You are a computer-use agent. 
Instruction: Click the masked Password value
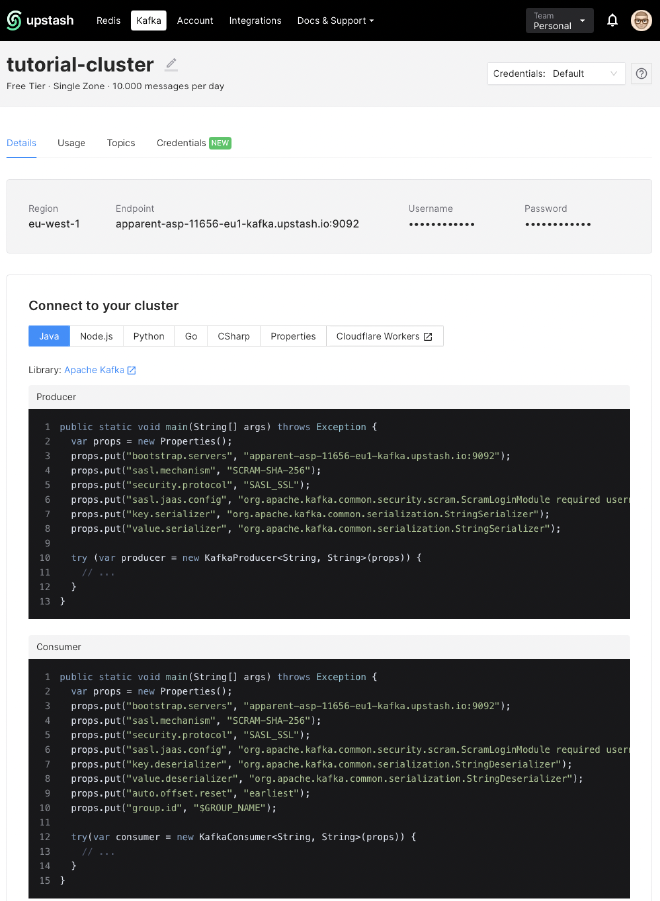click(558, 224)
